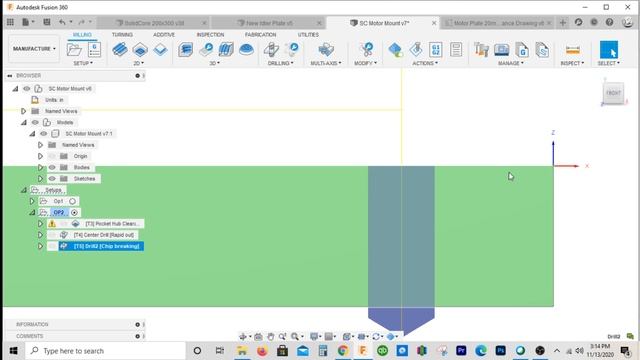Select the 2D Pocket tool

coord(140,50)
